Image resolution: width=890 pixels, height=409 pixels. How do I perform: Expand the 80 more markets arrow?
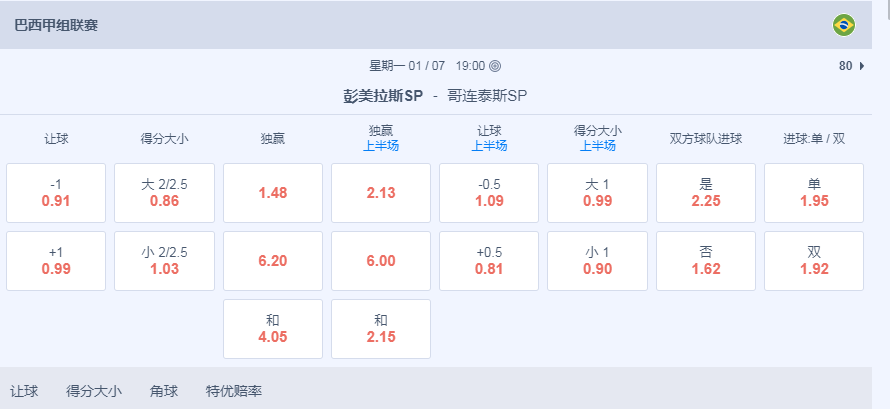pos(861,66)
